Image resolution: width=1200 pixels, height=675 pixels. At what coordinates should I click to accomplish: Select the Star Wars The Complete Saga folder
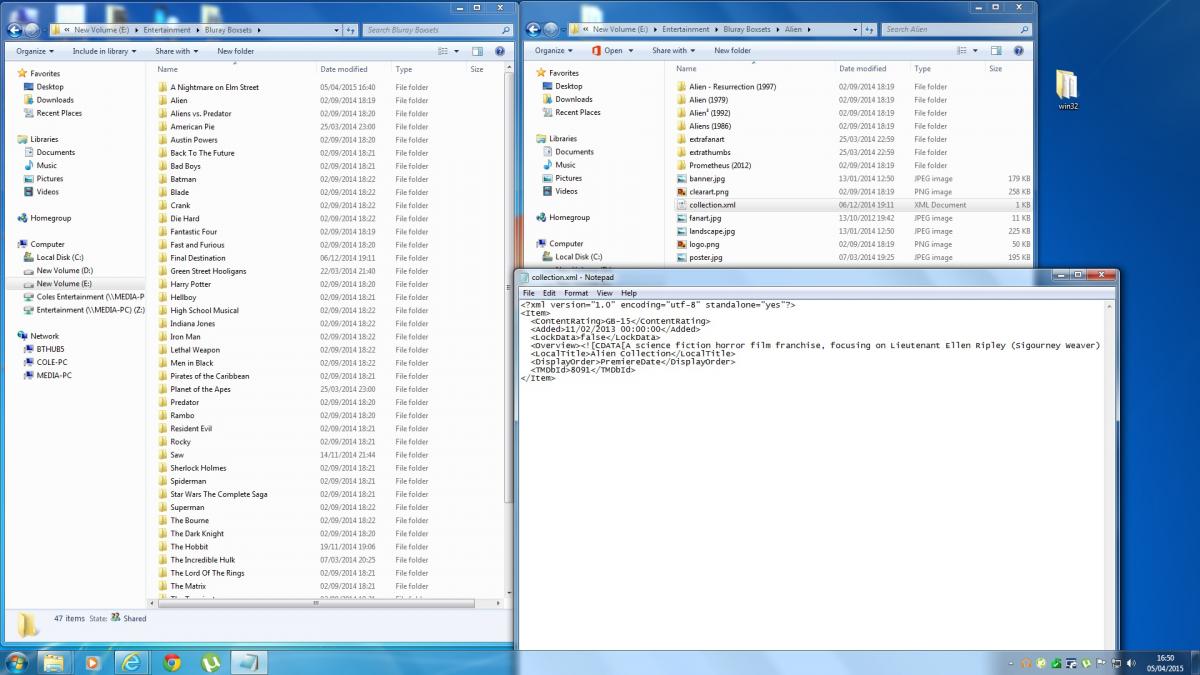pos(218,494)
